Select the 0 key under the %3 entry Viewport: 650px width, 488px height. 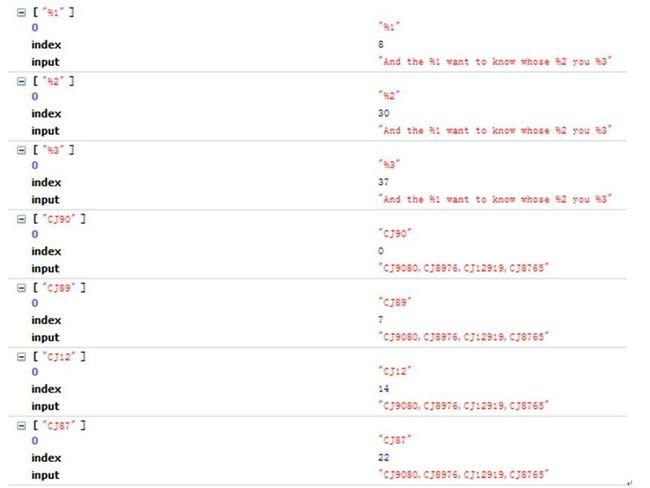point(35,165)
